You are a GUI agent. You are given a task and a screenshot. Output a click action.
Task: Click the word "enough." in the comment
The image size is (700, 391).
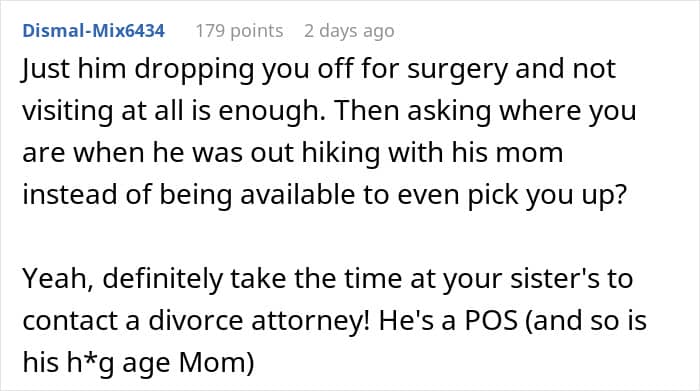pos(271,112)
